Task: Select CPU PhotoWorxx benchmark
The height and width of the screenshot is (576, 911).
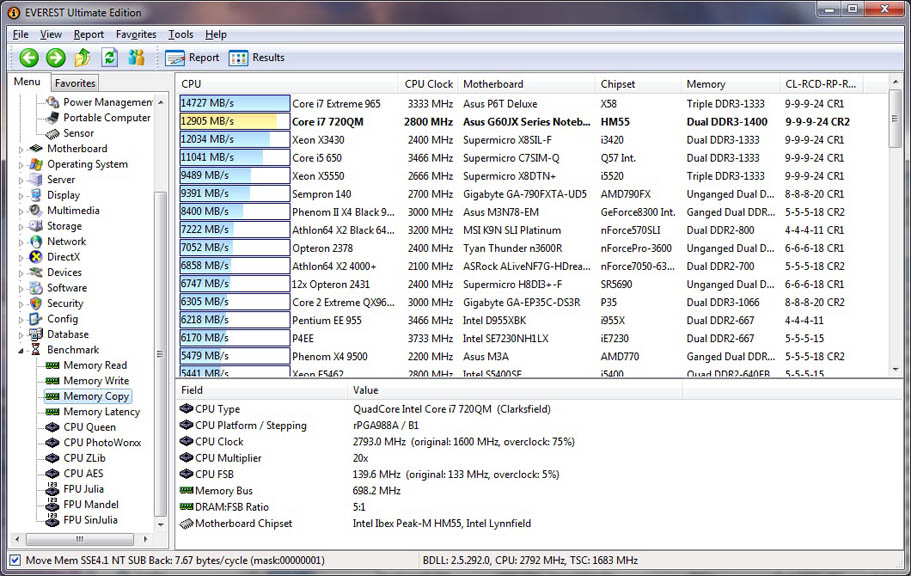Action: click(x=102, y=442)
